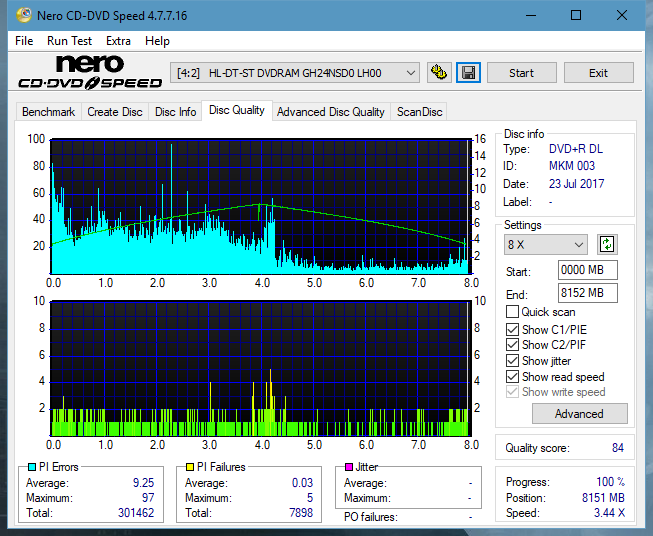The width and height of the screenshot is (653, 536).
Task: Click the Nero app title icon
Action: click(x=24, y=15)
